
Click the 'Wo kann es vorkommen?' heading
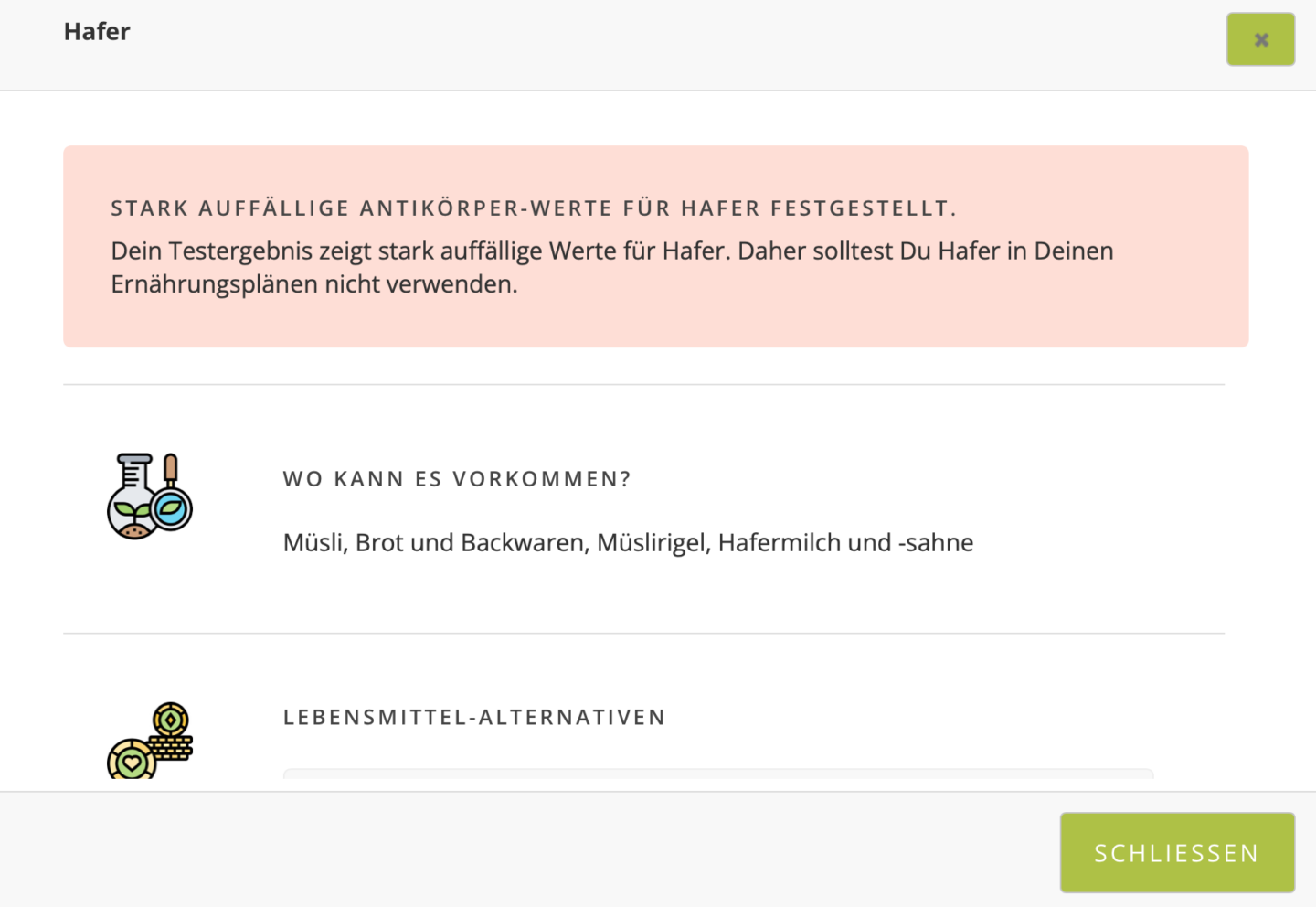click(457, 479)
